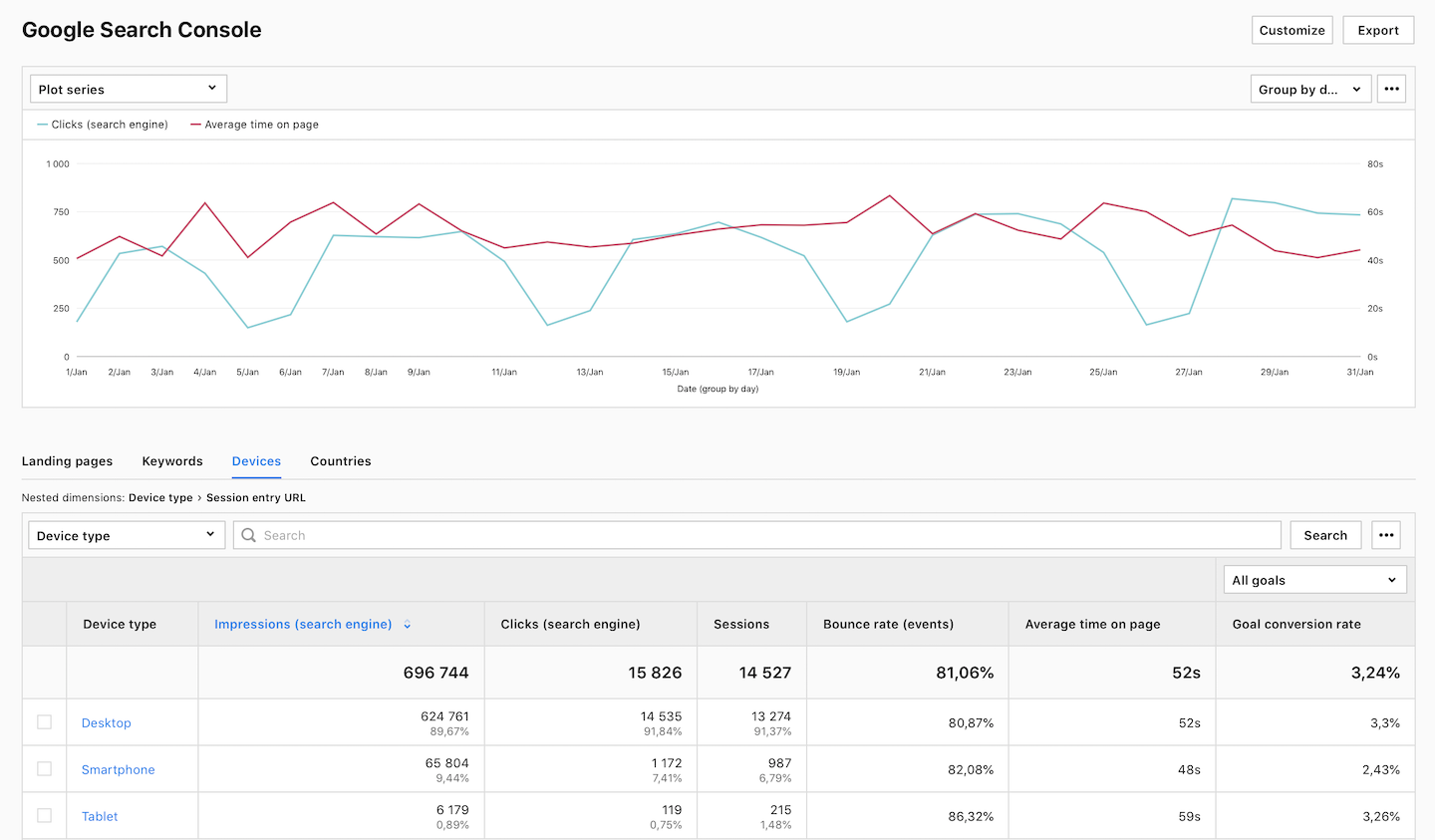Click the sort arrow next to Impressions
The image size is (1435, 840).
coord(408,625)
